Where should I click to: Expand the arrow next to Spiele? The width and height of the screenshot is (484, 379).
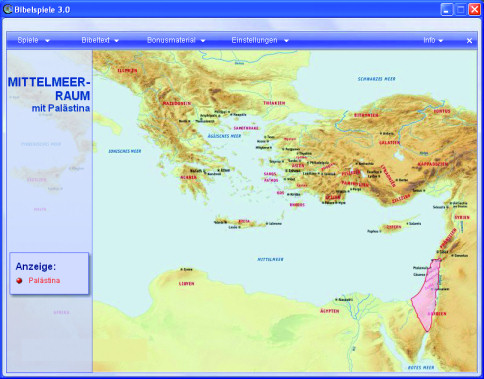click(x=47, y=41)
